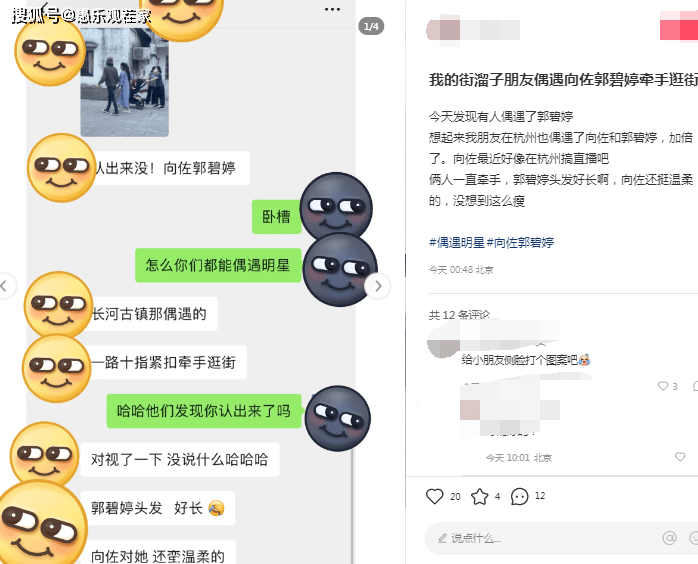The width and height of the screenshot is (698, 564).
Task: Click the 共 12 条评论 comments header
Action: pos(459,315)
